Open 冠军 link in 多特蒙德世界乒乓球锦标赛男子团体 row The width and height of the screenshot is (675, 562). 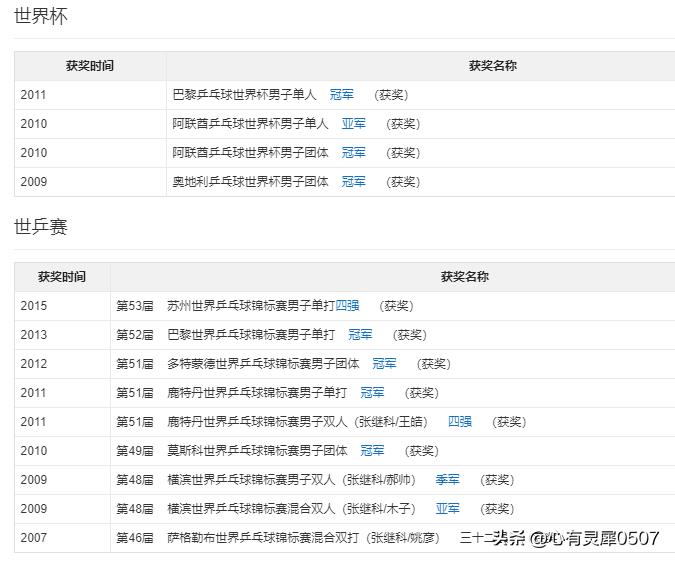pyautogui.click(x=384, y=364)
